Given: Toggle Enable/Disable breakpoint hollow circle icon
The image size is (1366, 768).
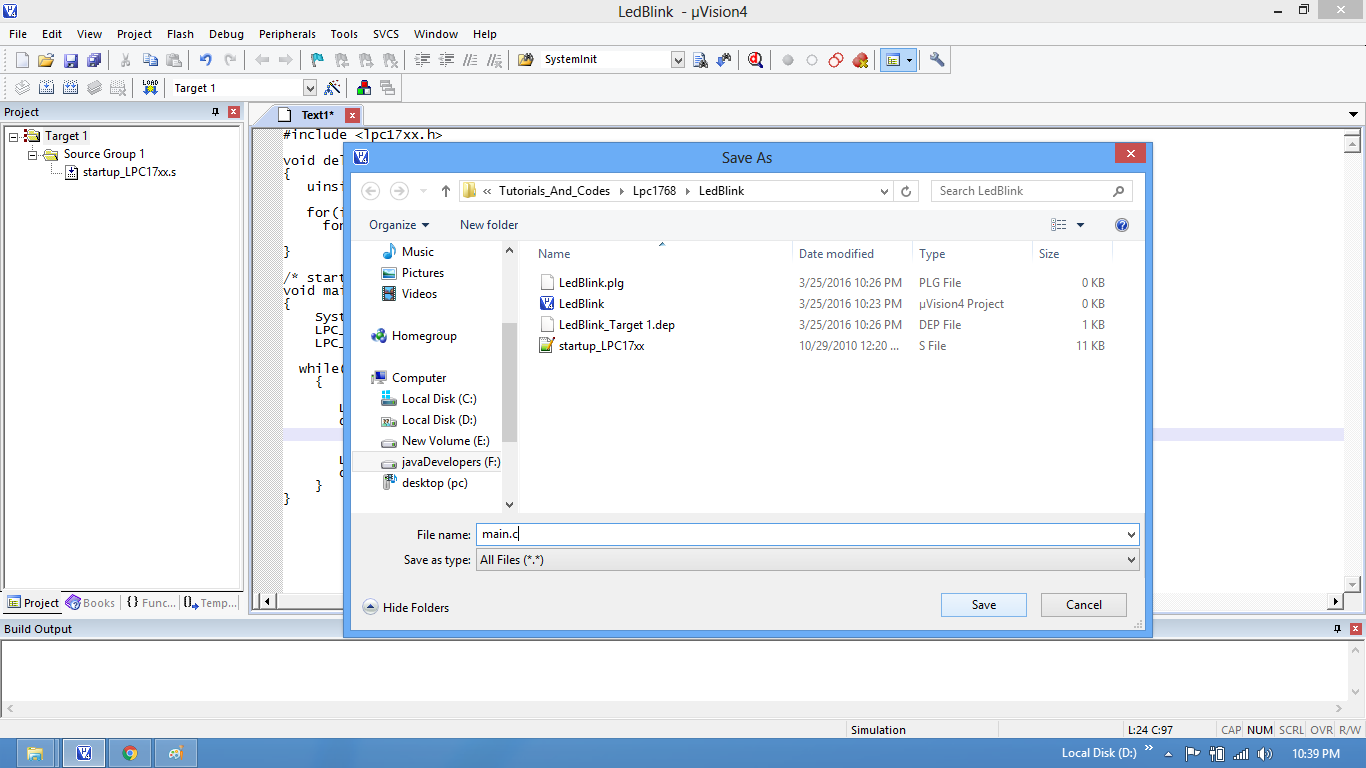Looking at the screenshot, I should pyautogui.click(x=812, y=60).
